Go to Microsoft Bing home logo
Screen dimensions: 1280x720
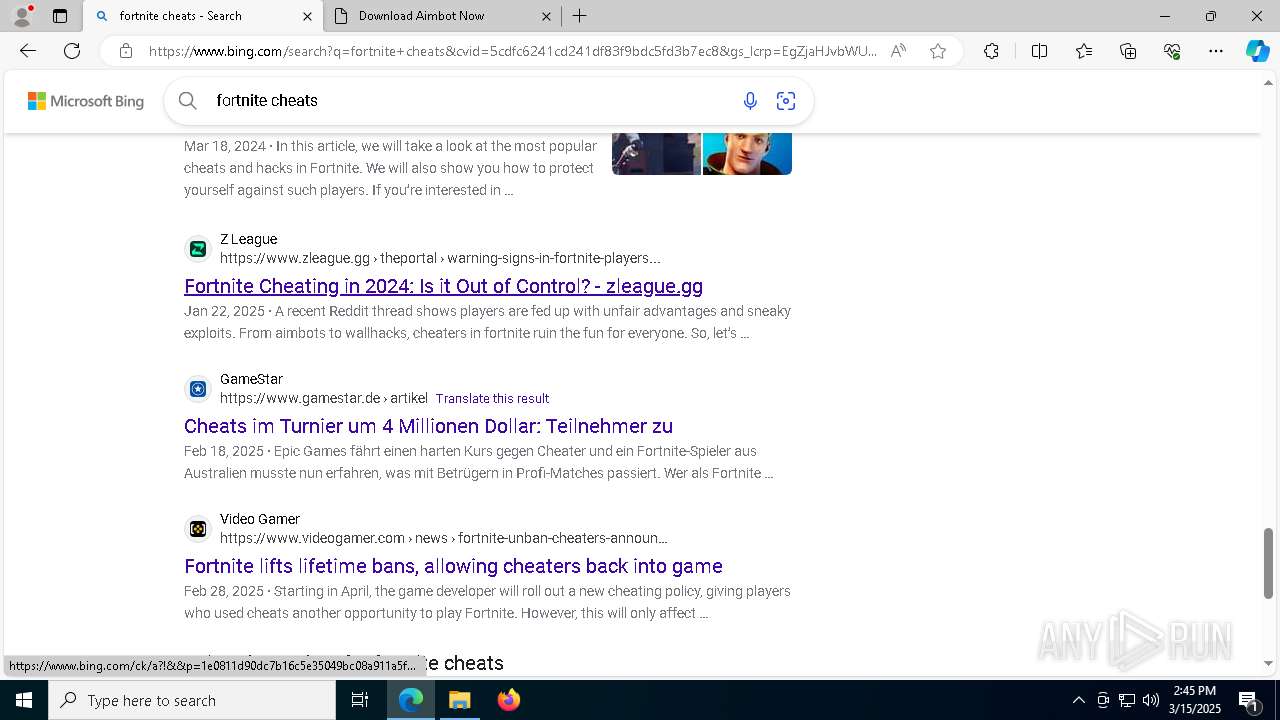pos(86,101)
